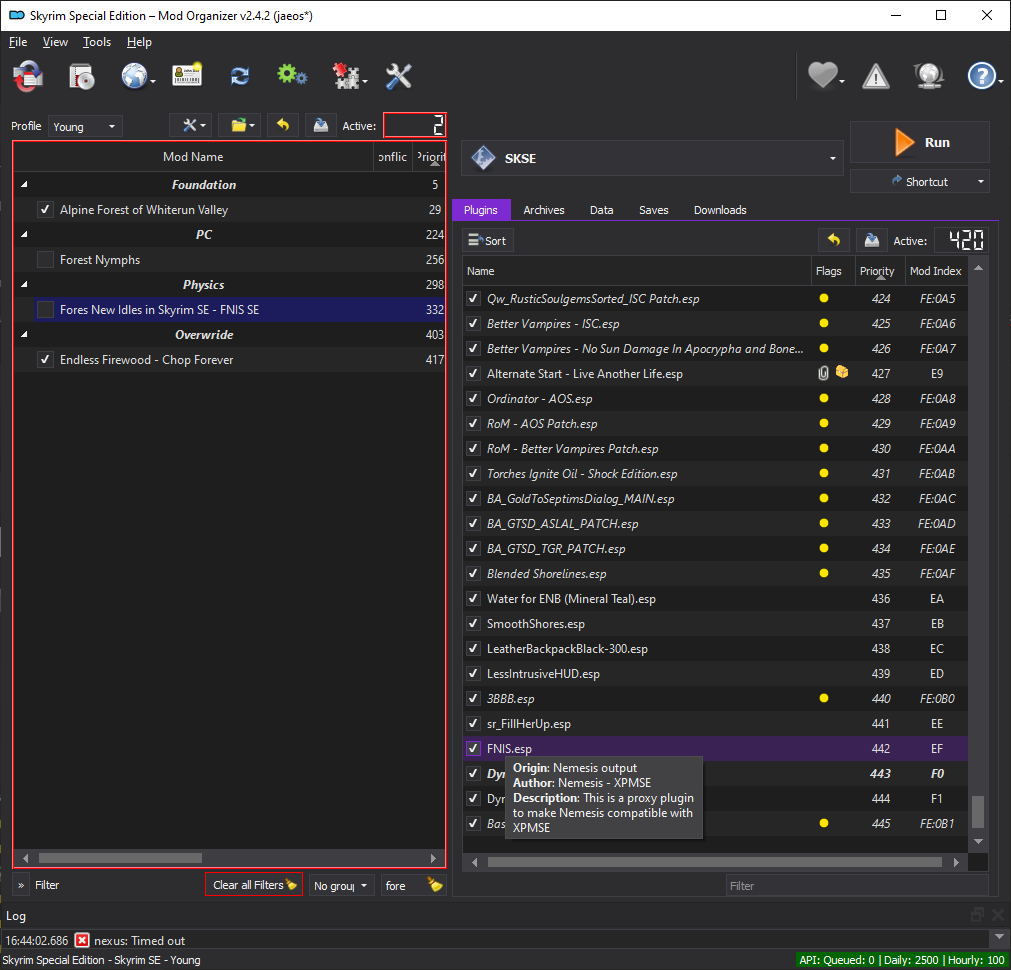Open Settings wrench and screwdriver icon

(398, 76)
